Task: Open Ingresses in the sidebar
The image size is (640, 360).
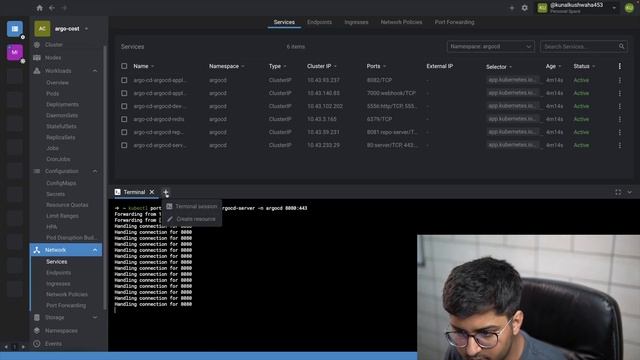Action: (58, 283)
